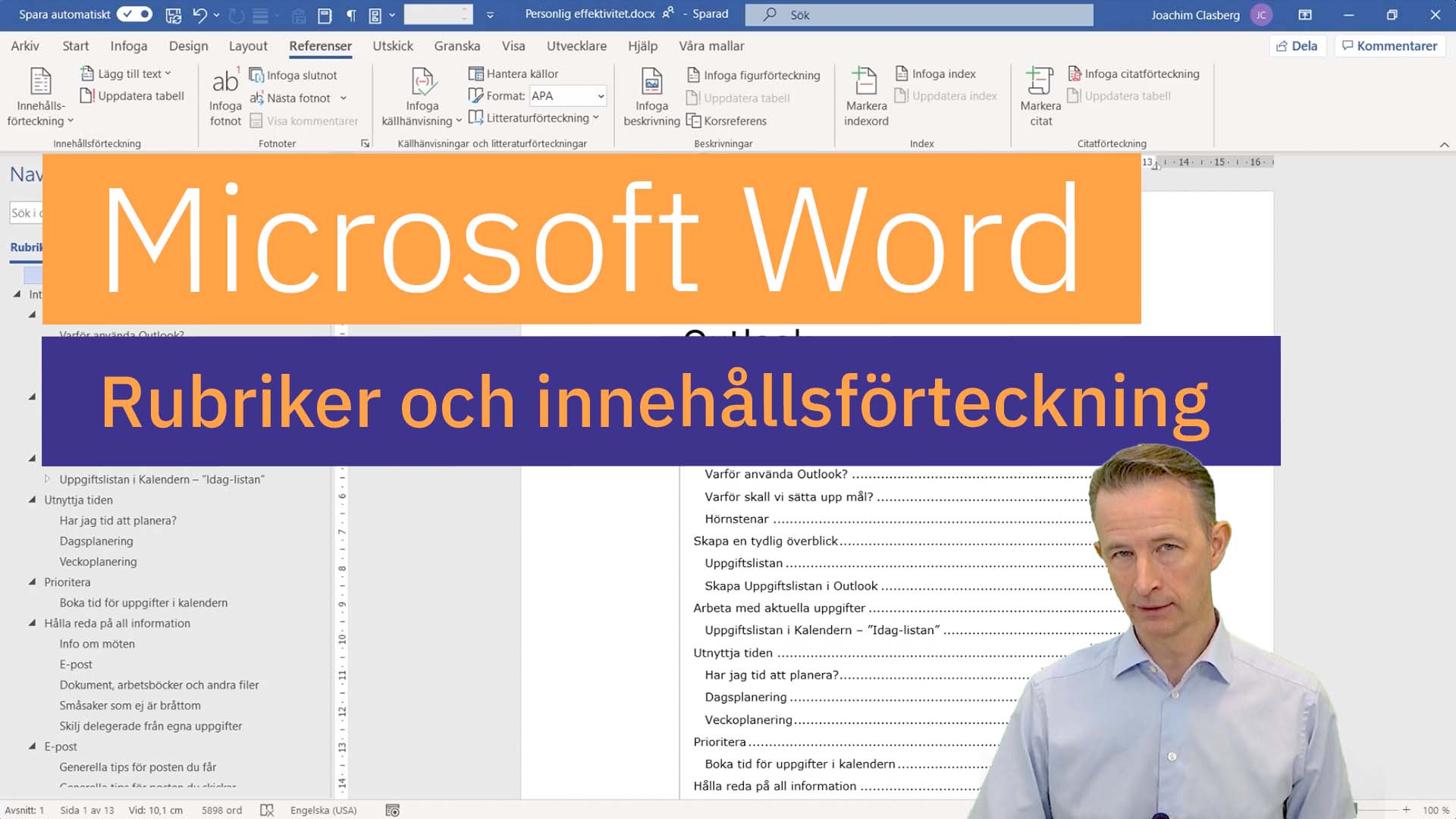Click the Markera citat icon
Viewport: 1456px width, 819px height.
click(x=1040, y=82)
